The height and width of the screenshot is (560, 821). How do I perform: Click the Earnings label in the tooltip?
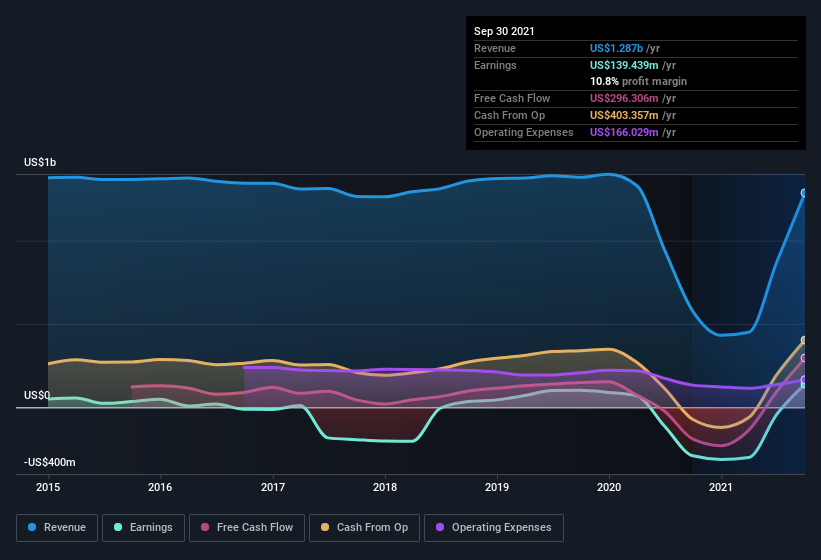tap(495, 65)
